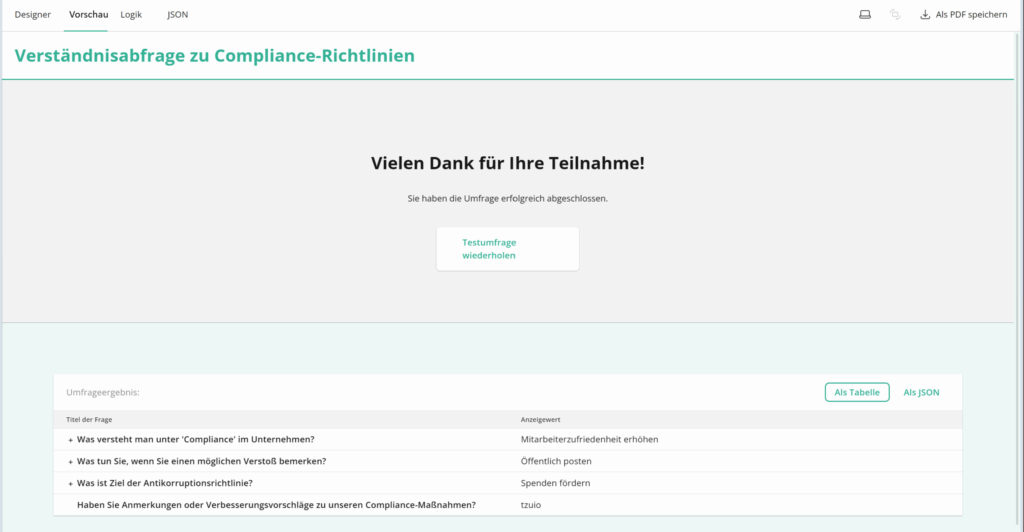
Task: Open the laptop device preview selector
Action: (x=865, y=15)
